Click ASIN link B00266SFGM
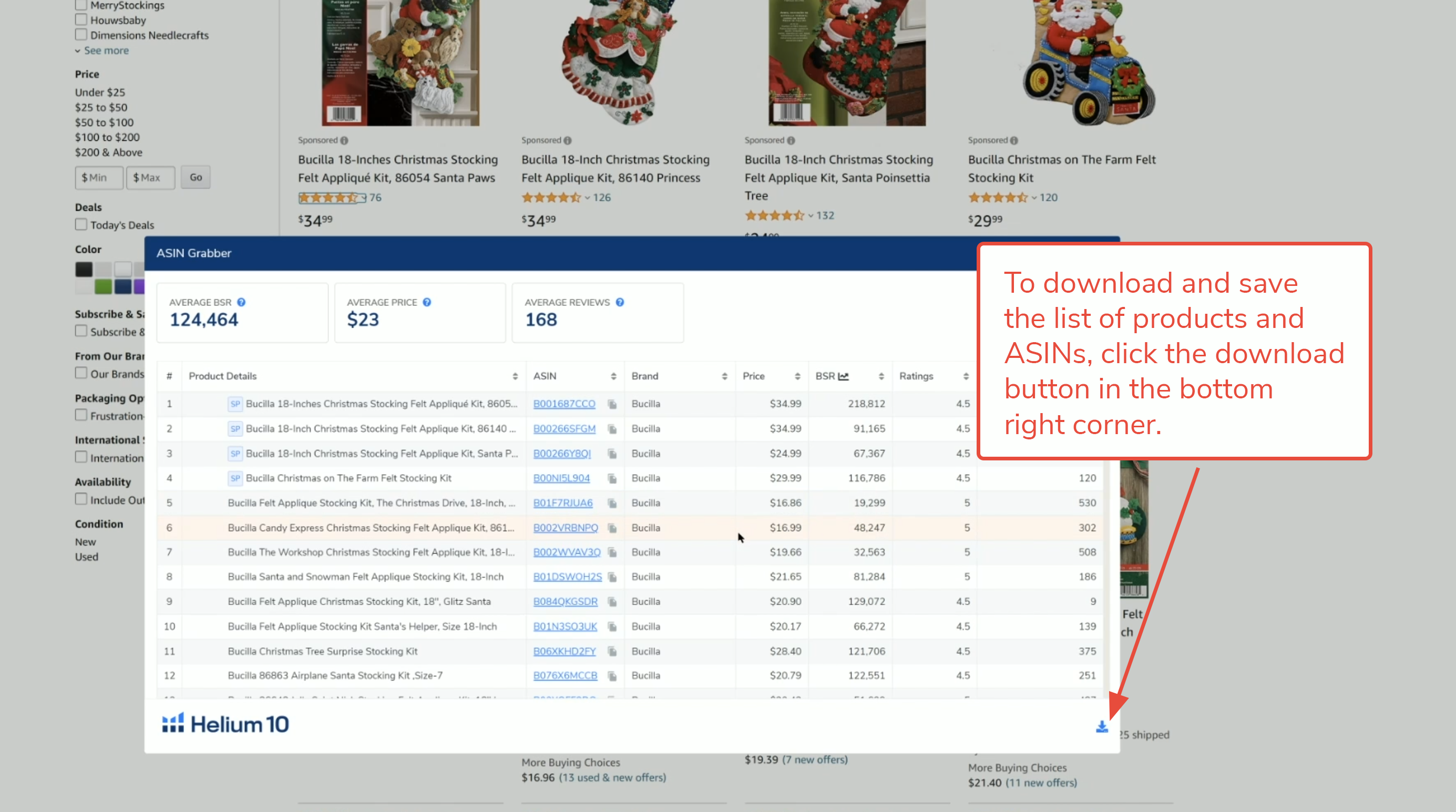The image size is (1456, 812). click(564, 428)
